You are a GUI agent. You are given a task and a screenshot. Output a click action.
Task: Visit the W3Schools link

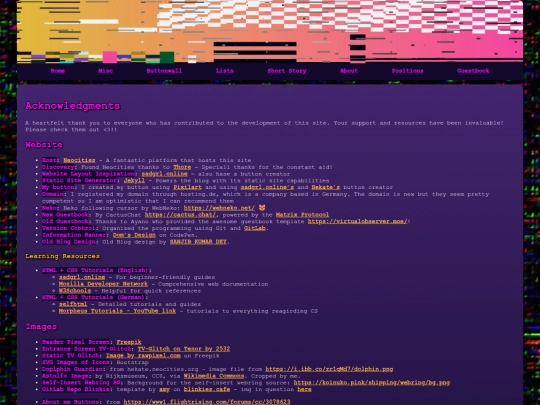75,291
